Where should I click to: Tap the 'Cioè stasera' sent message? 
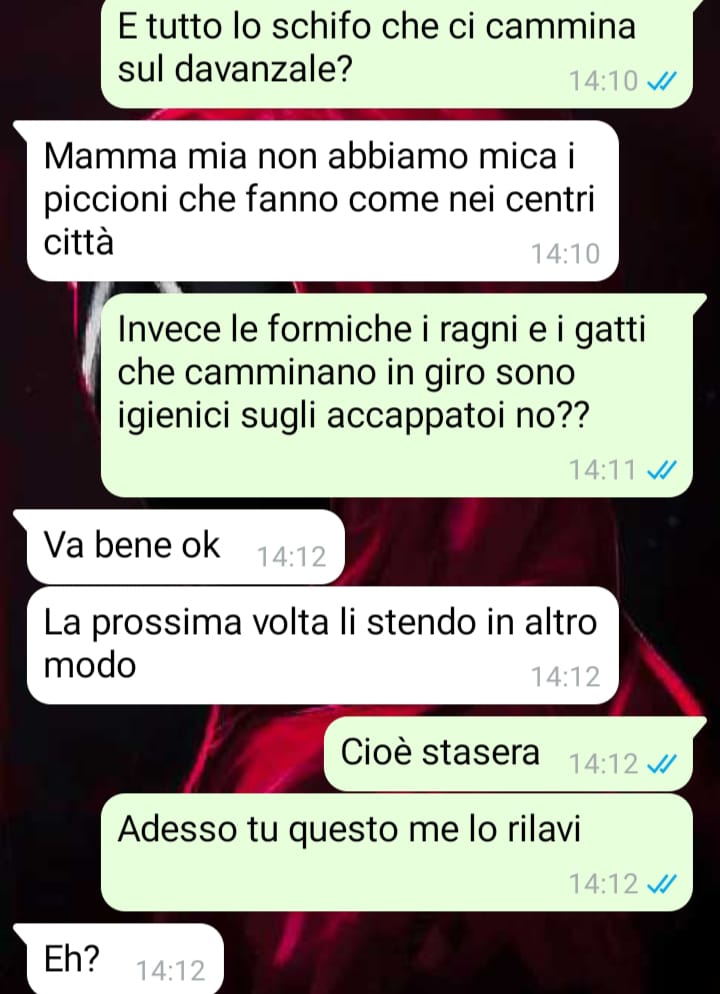tap(508, 754)
